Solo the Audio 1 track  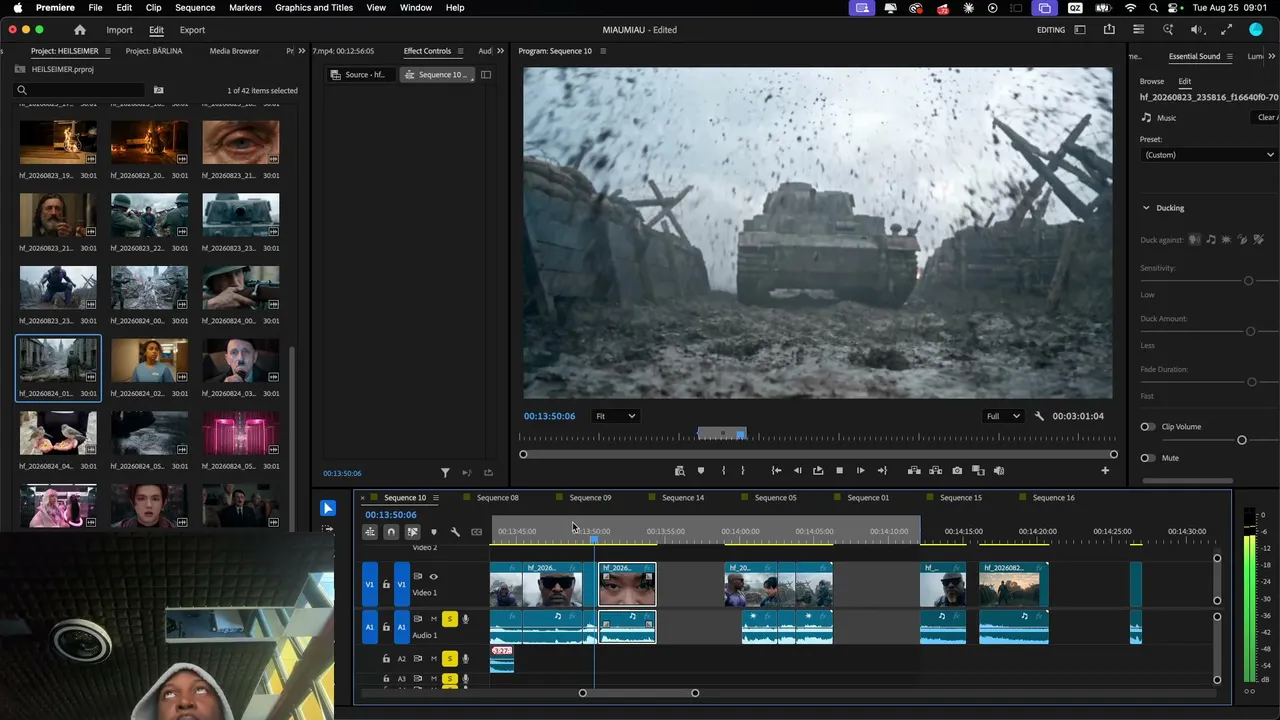(449, 620)
